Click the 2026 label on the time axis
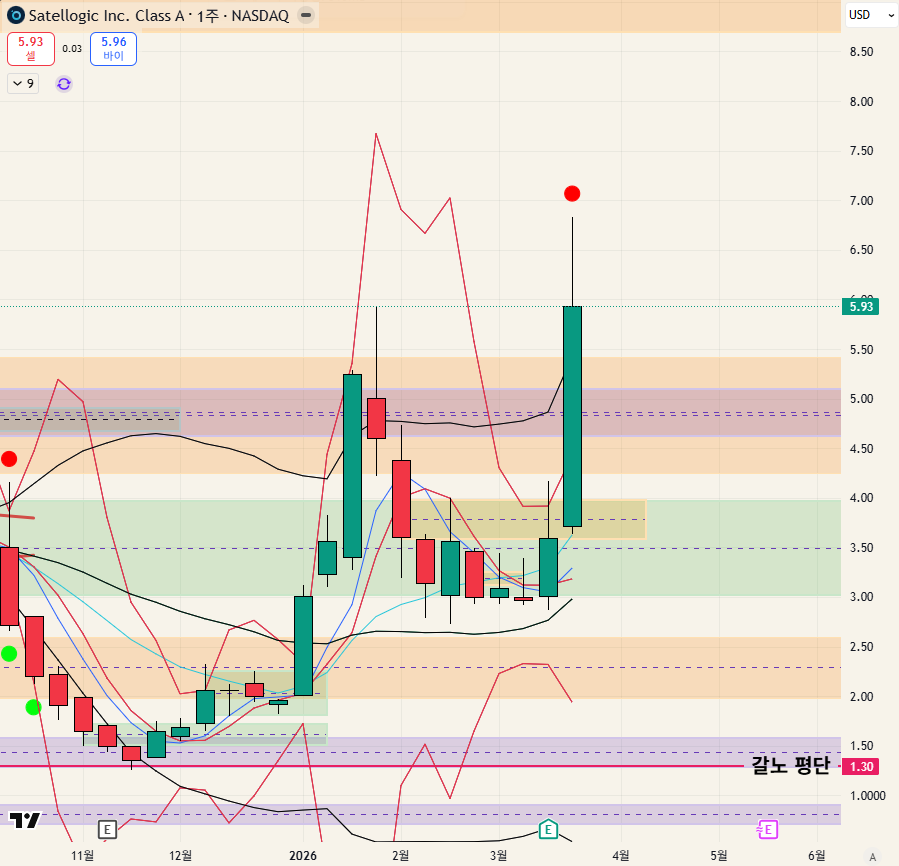This screenshot has height=866, width=899. pyautogui.click(x=303, y=856)
